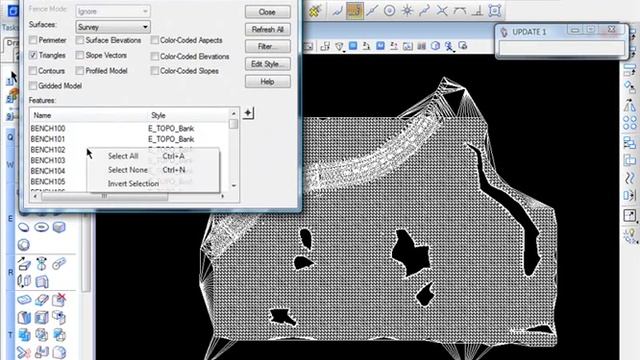Image resolution: width=640 pixels, height=360 pixels.
Task: Select the Trim Solids scissors tool
Action: [x=24, y=353]
